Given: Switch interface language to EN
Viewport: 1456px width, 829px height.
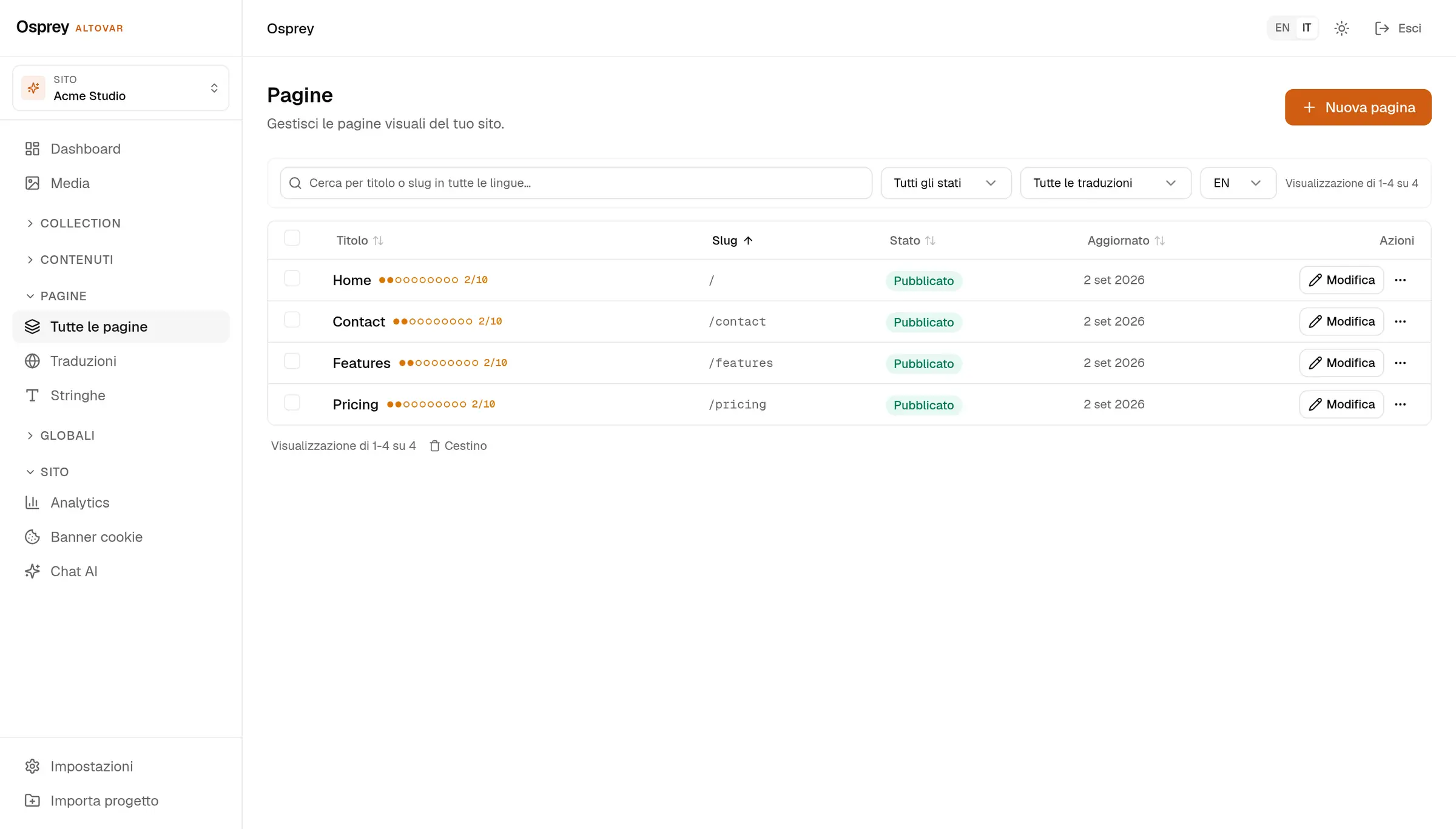Looking at the screenshot, I should pos(1282,28).
